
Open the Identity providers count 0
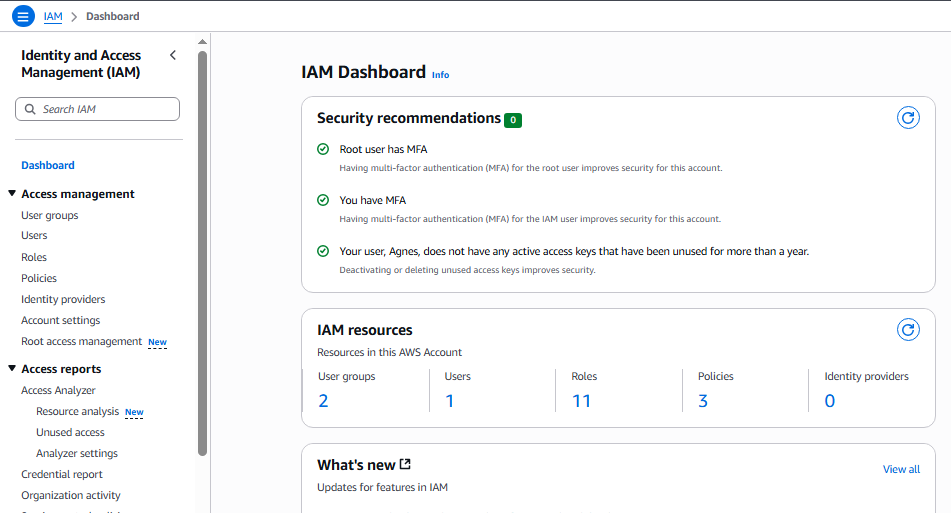pos(830,401)
